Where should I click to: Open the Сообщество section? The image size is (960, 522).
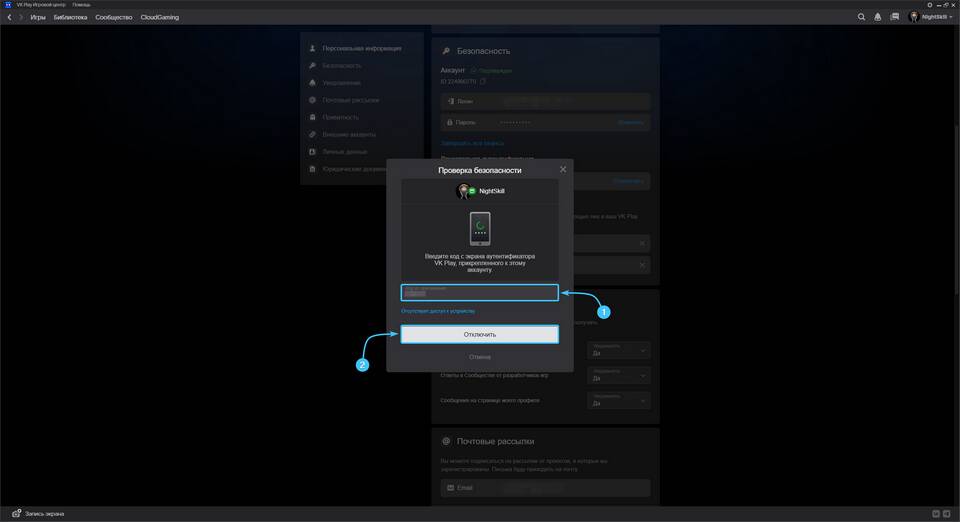click(x=114, y=17)
